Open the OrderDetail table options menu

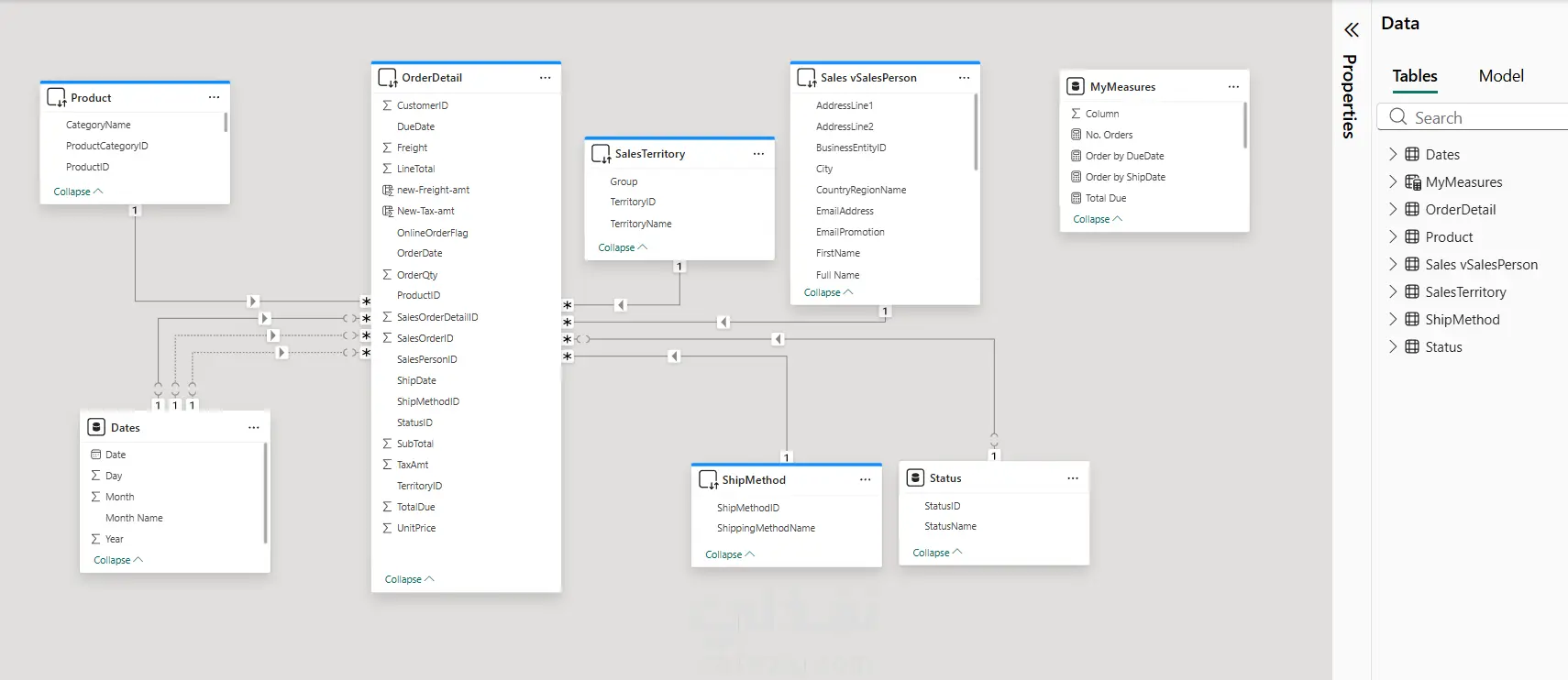545,78
